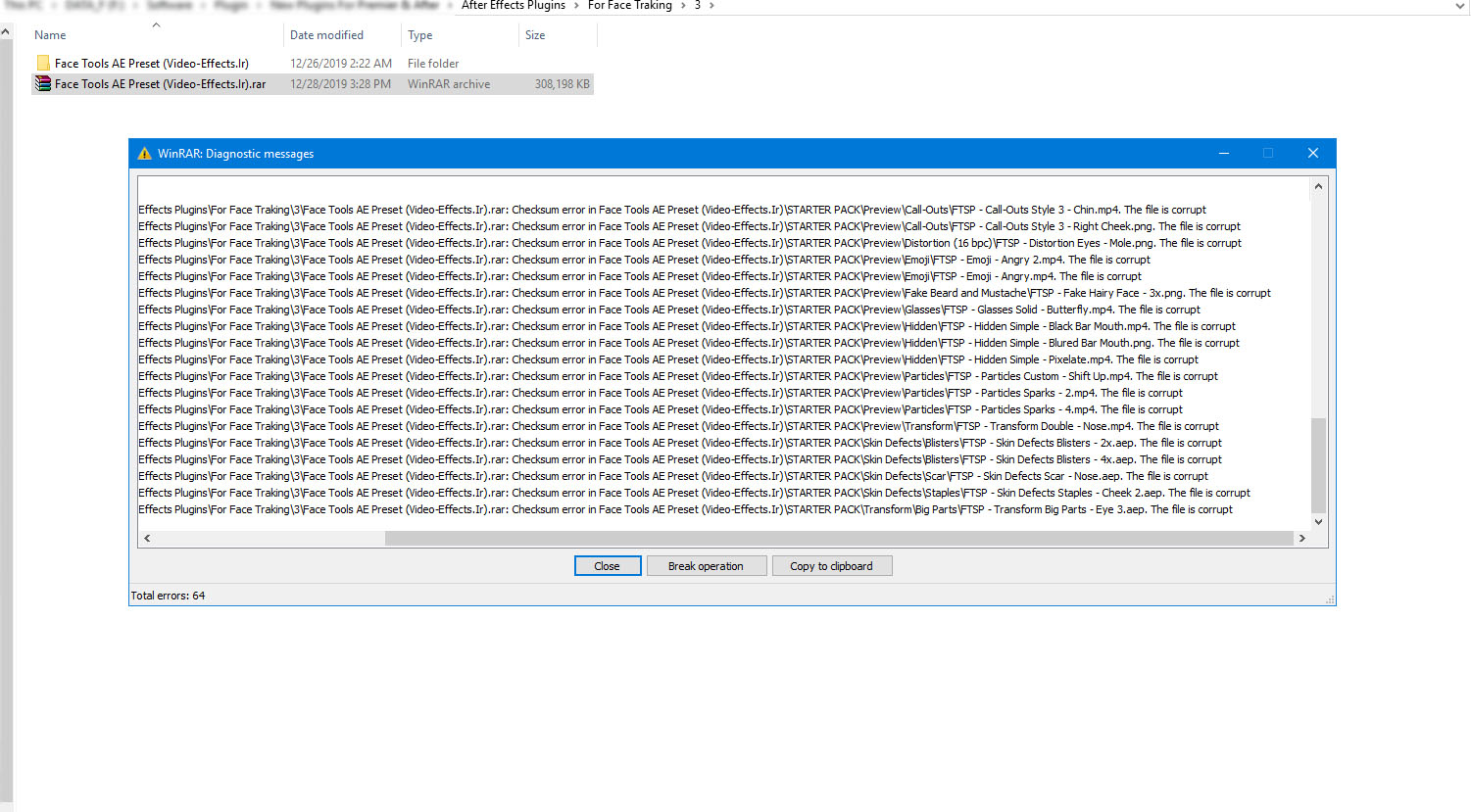Click the Call-Outs Style 3 - Chin.mp4 error line
The width and height of the screenshot is (1471, 812).
click(x=672, y=210)
